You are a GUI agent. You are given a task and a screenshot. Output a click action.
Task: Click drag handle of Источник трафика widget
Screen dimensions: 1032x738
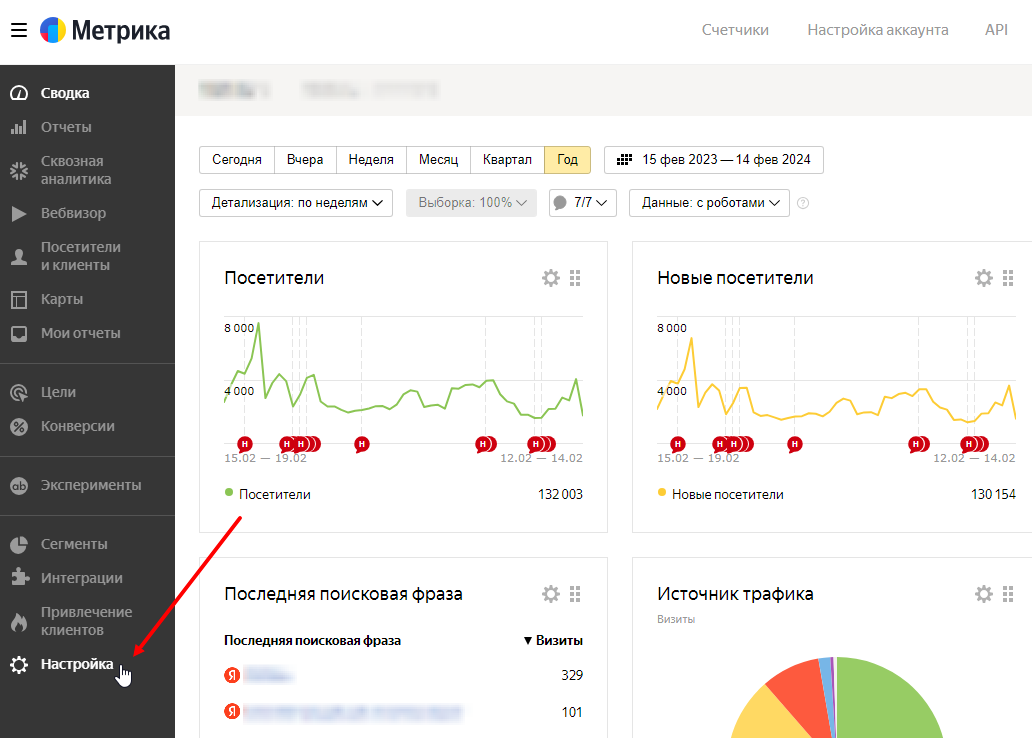(x=1008, y=594)
